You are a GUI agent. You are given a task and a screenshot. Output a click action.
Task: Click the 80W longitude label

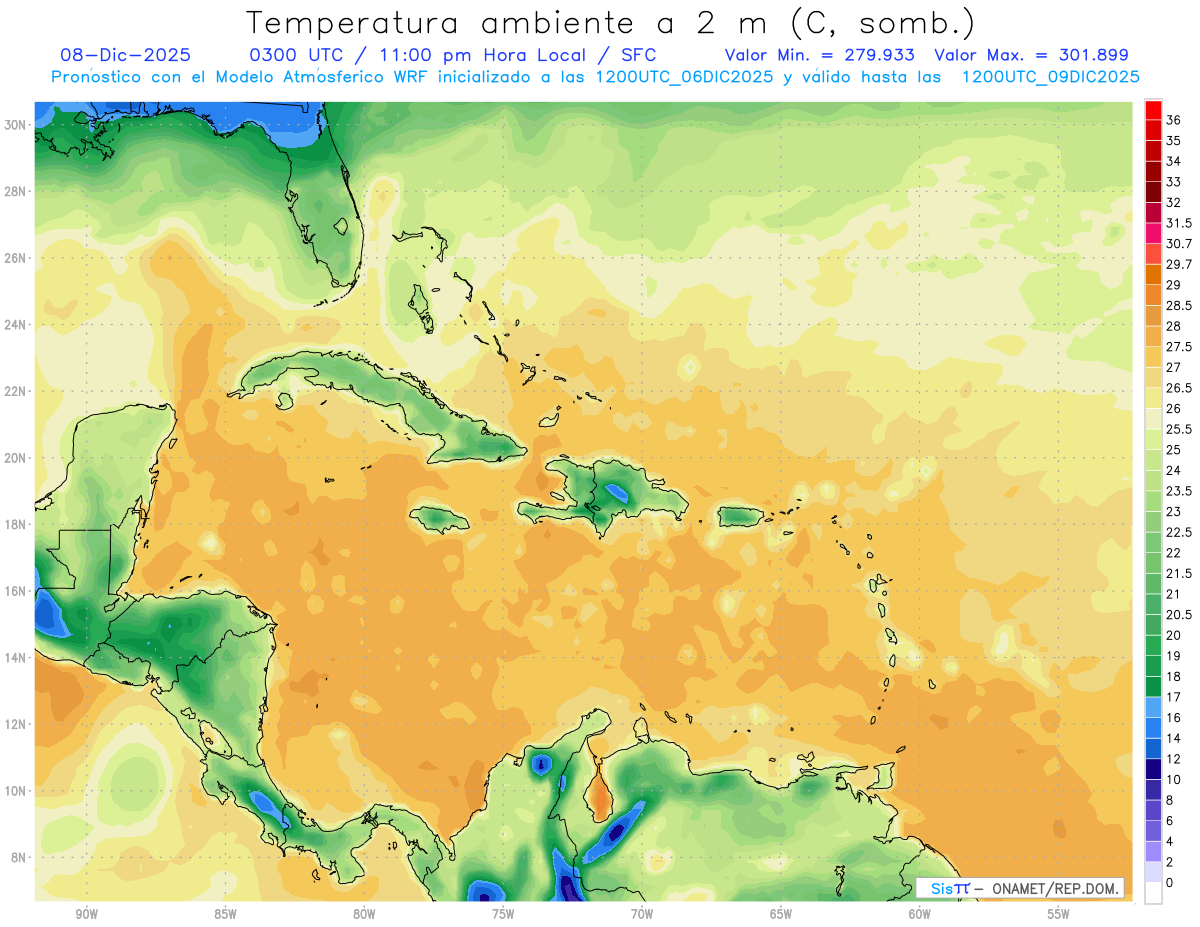(364, 914)
